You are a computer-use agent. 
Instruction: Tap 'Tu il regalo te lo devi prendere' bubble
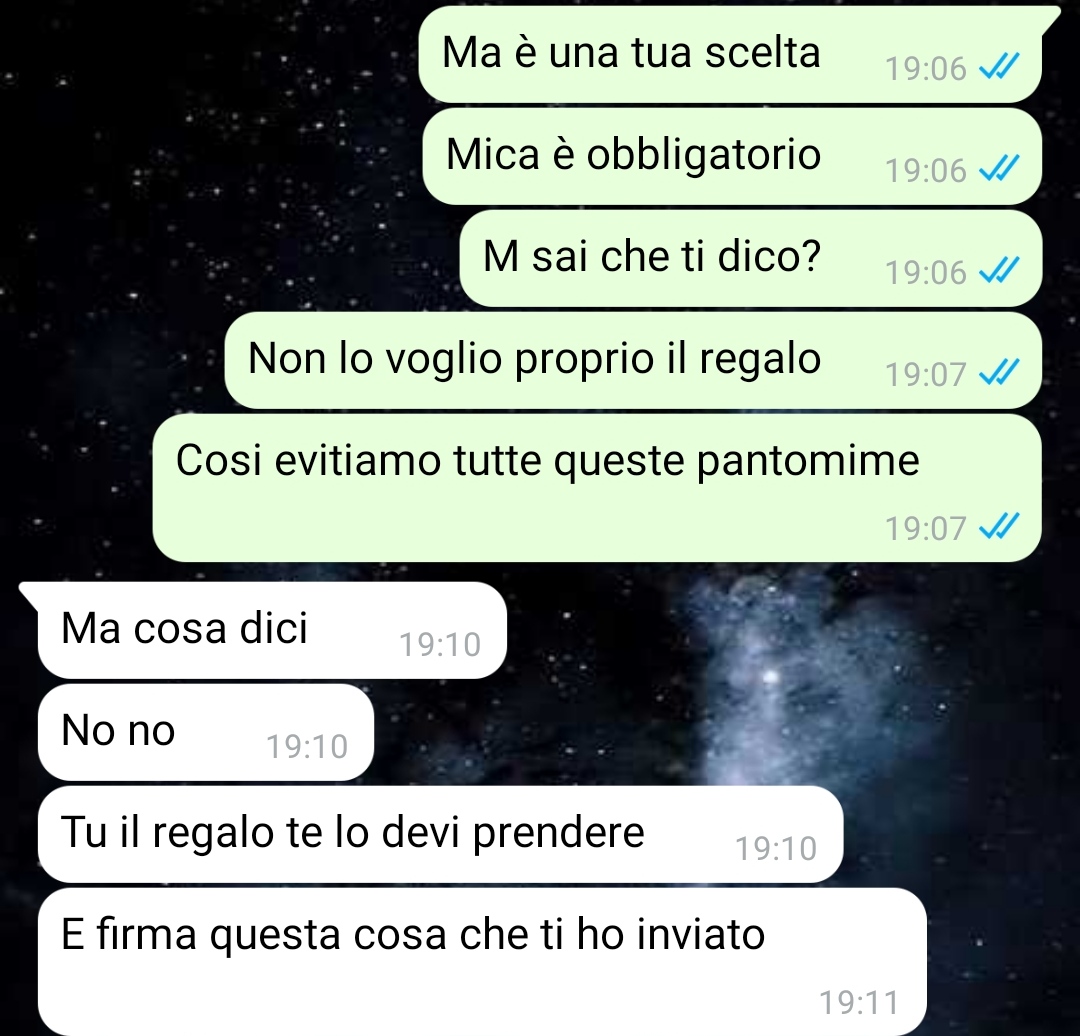click(441, 834)
